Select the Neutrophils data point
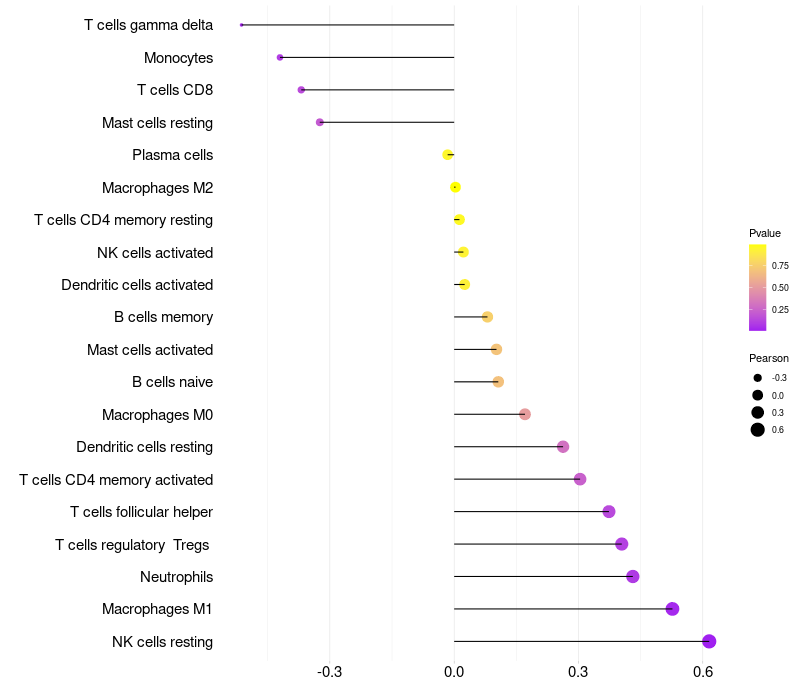Screen dimensions: 800x700 click(x=632, y=576)
